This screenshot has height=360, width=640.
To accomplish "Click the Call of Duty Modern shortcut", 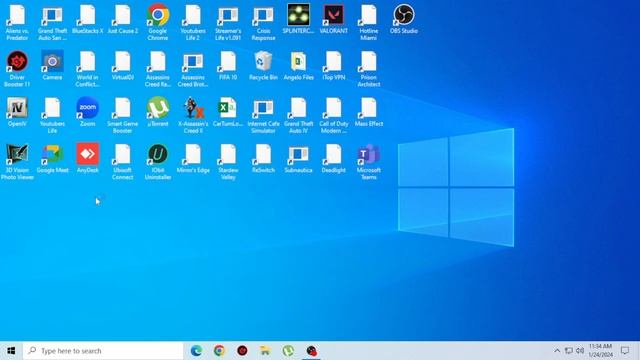I will click(333, 116).
